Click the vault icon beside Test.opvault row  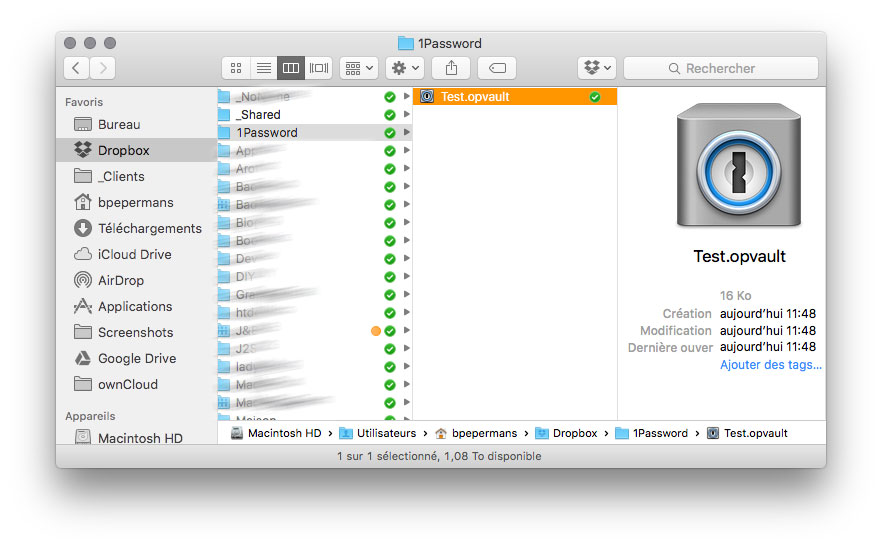point(427,96)
